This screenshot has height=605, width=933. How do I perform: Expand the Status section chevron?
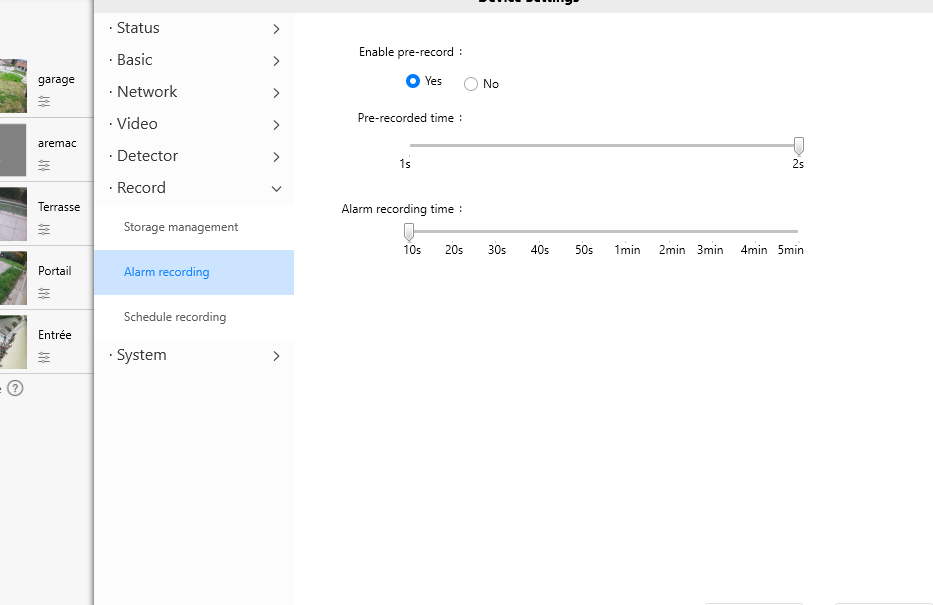[x=276, y=29]
